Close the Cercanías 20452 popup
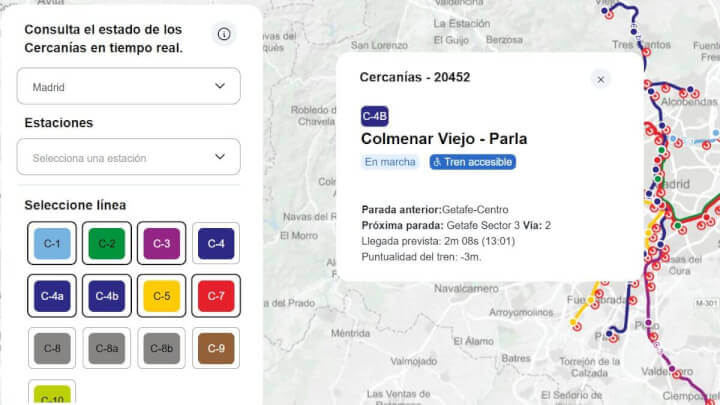720x405 pixels. [600, 80]
